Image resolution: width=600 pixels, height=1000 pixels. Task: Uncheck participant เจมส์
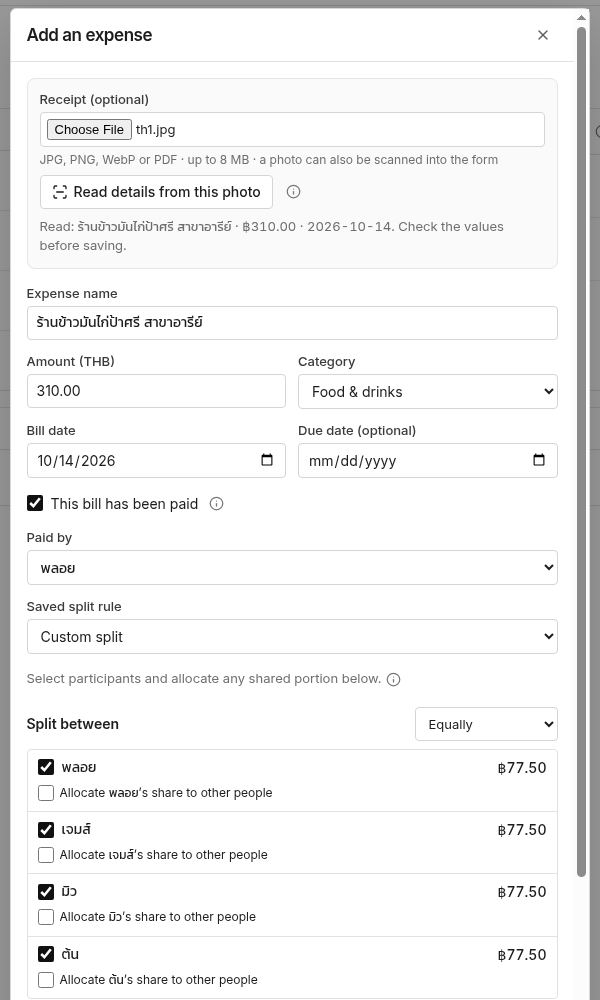click(46, 829)
